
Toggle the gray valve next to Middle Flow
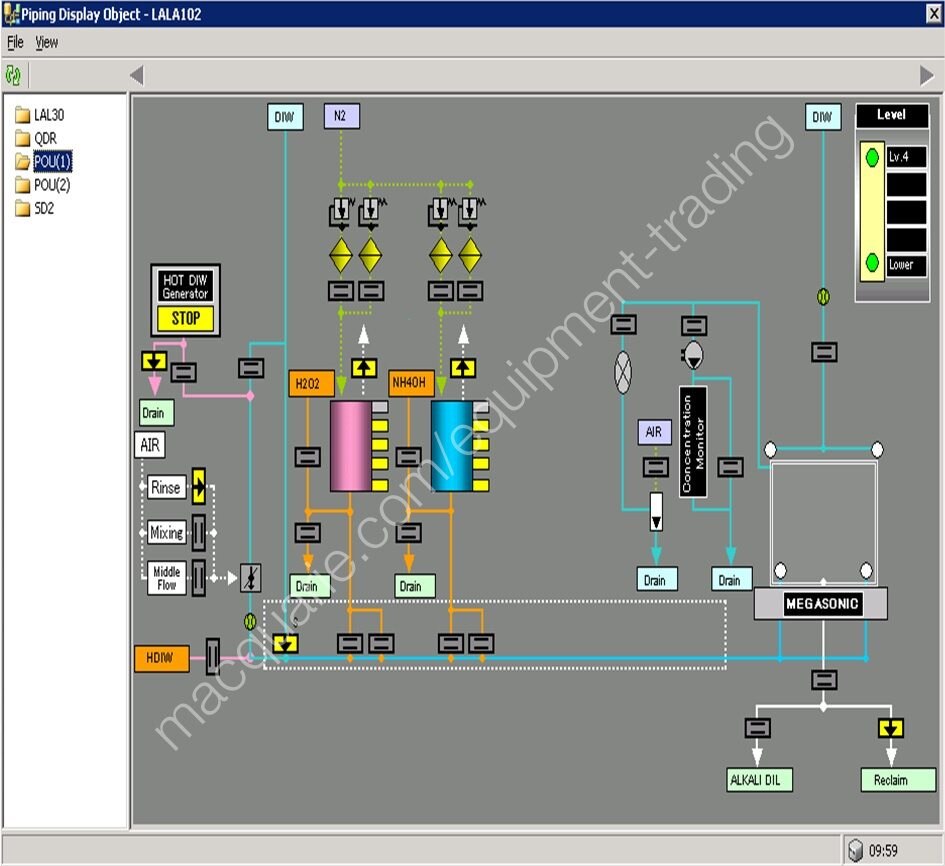click(x=199, y=578)
